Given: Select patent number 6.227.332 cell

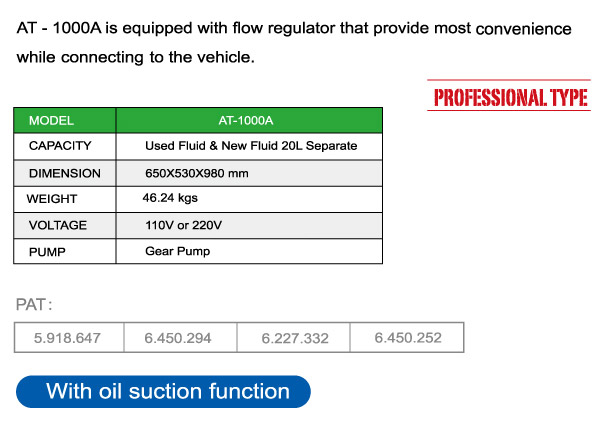Looking at the screenshot, I should point(293,338).
